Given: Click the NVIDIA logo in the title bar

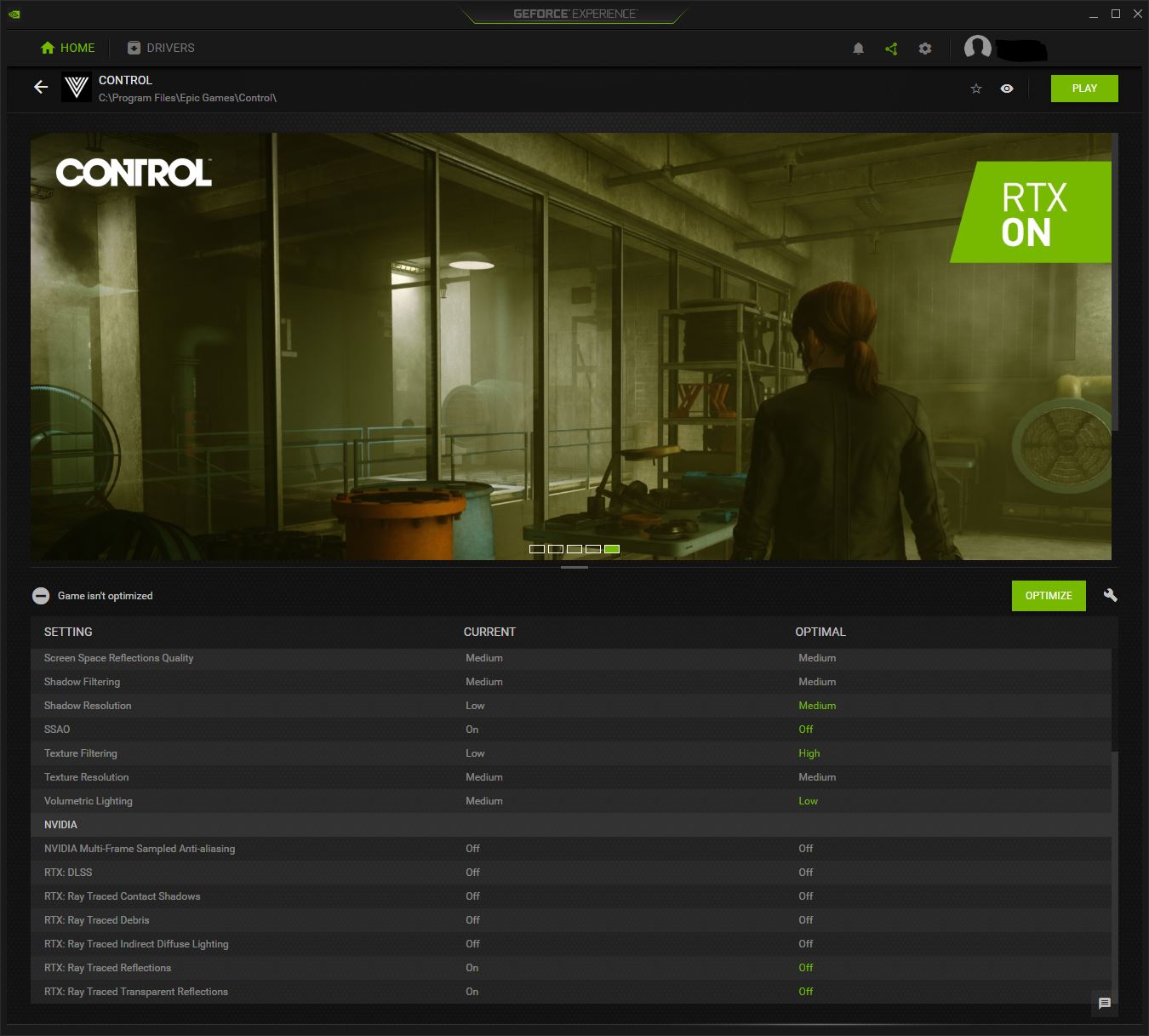Looking at the screenshot, I should coord(14,14).
